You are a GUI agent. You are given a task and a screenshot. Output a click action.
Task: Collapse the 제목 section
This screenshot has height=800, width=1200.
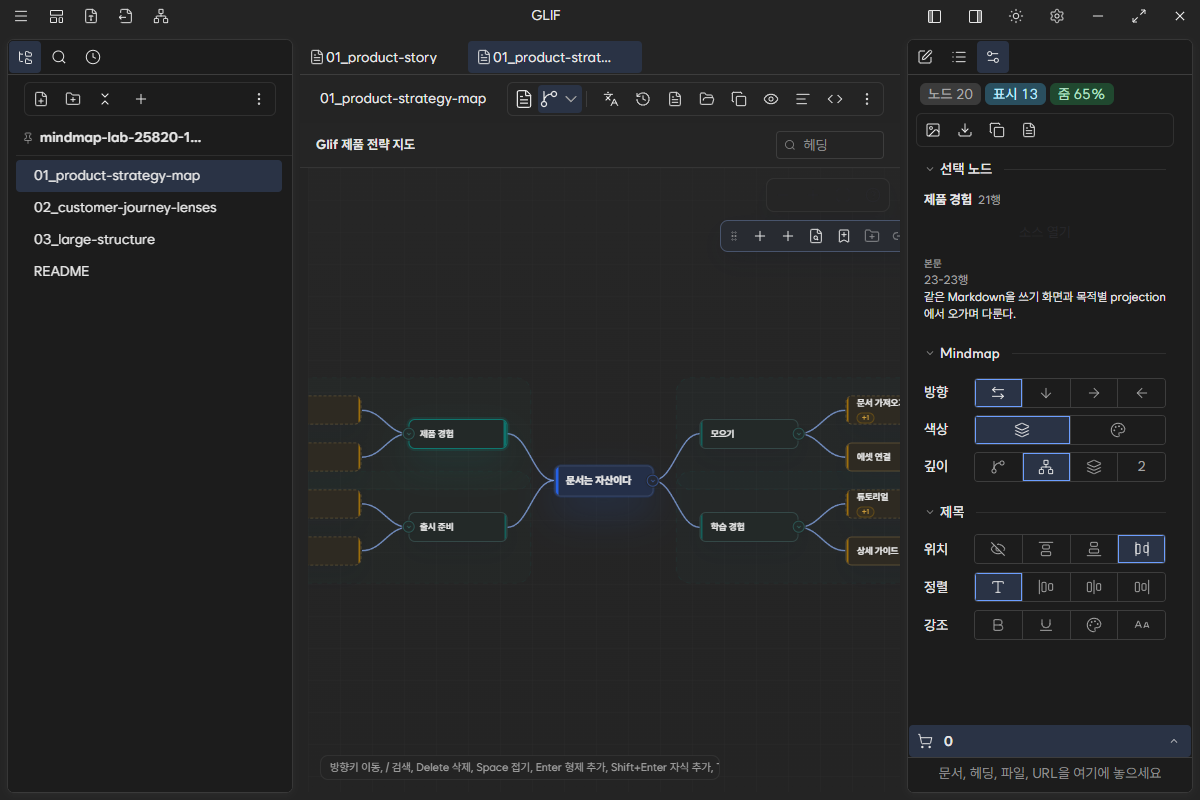[x=929, y=511]
